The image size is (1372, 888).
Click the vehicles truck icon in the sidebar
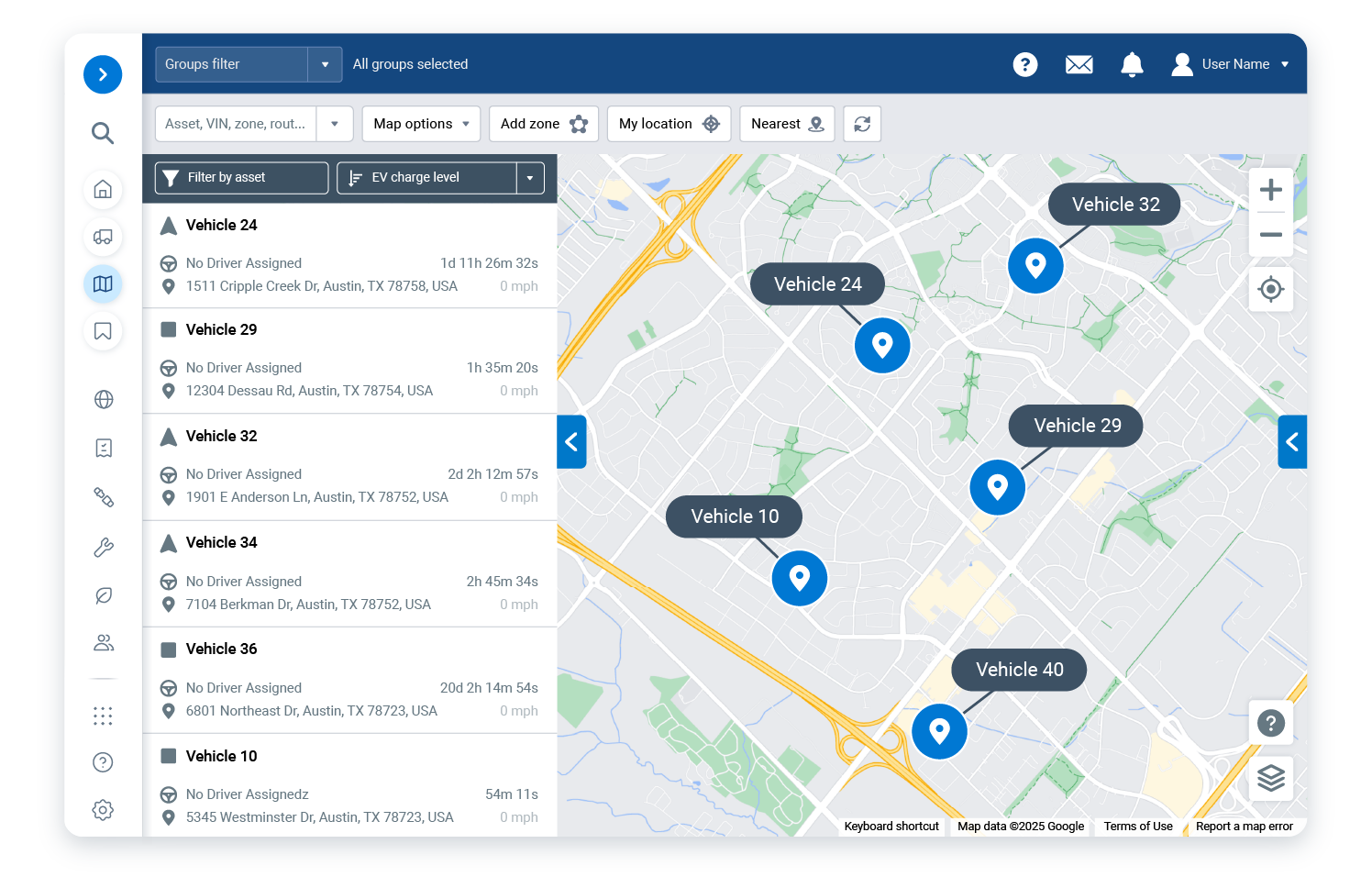click(x=103, y=238)
